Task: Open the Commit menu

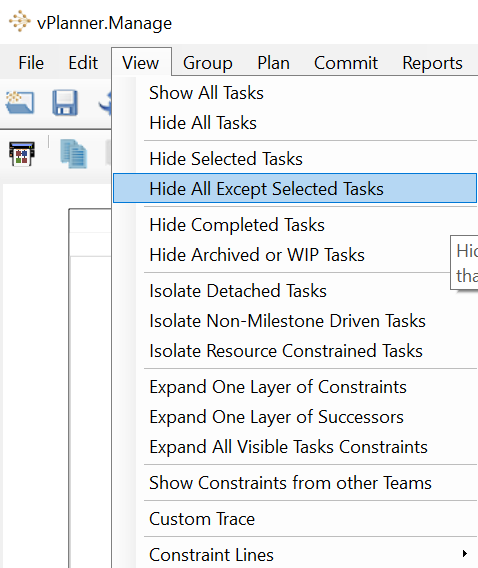Action: click(346, 63)
